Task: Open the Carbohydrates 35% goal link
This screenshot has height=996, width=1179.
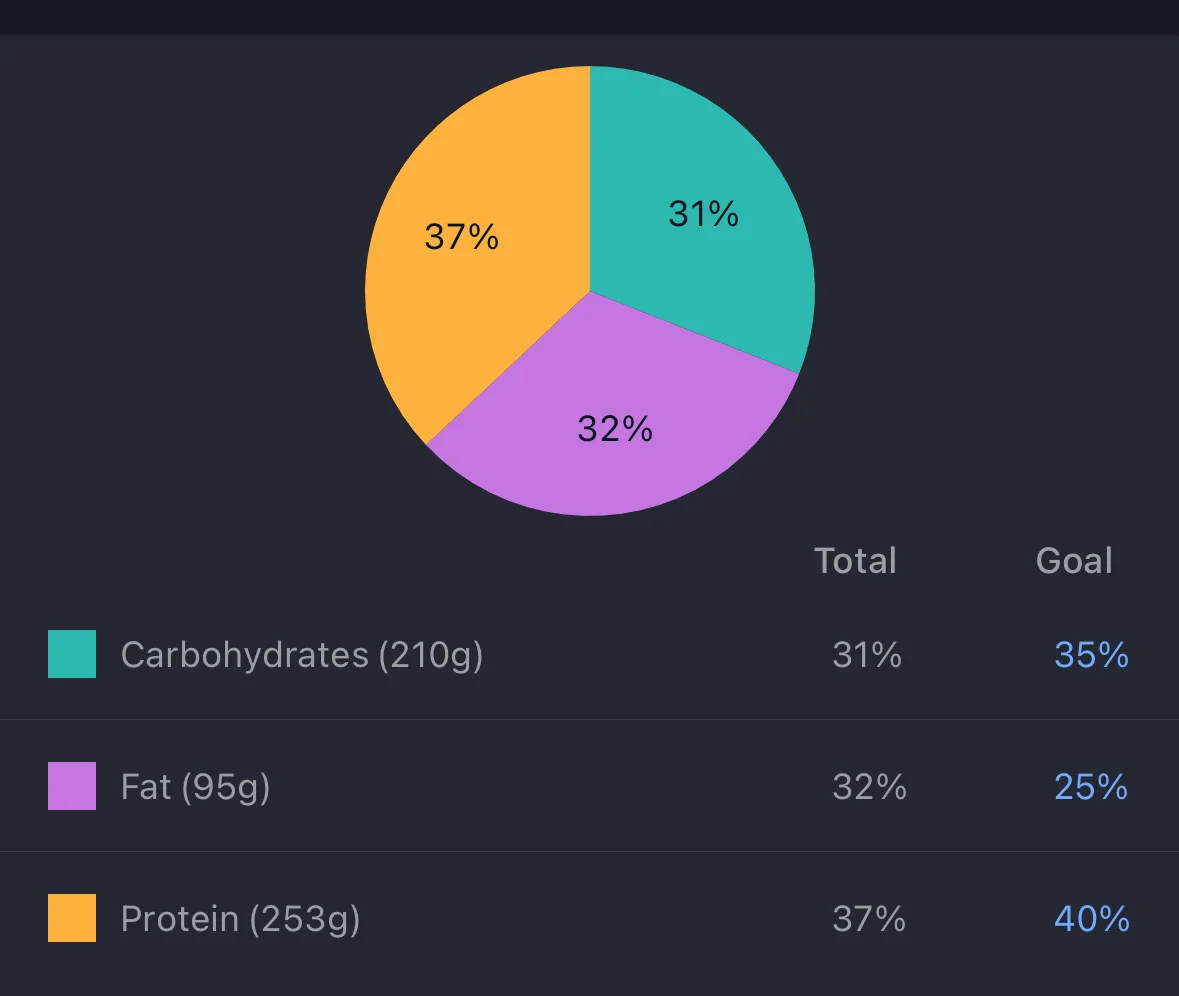Action: pos(1091,655)
